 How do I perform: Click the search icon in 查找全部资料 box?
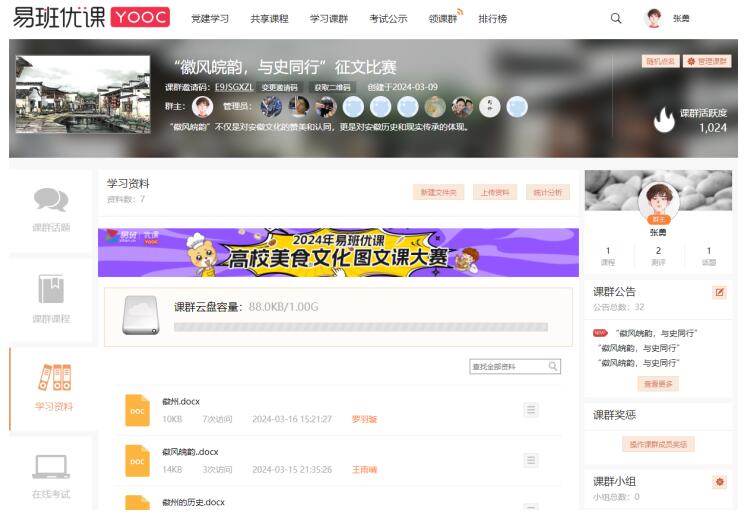click(x=553, y=367)
